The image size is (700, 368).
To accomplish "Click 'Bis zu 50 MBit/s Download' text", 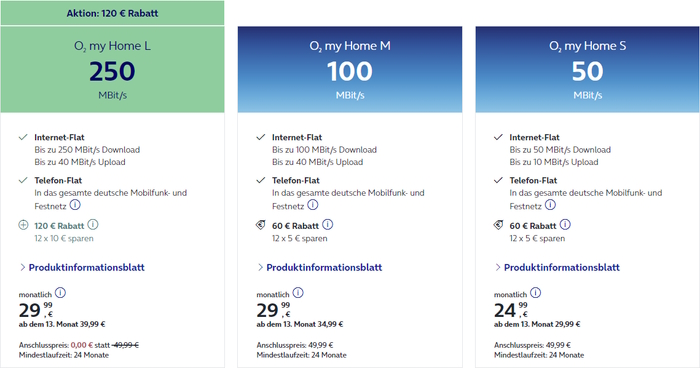I will point(560,150).
